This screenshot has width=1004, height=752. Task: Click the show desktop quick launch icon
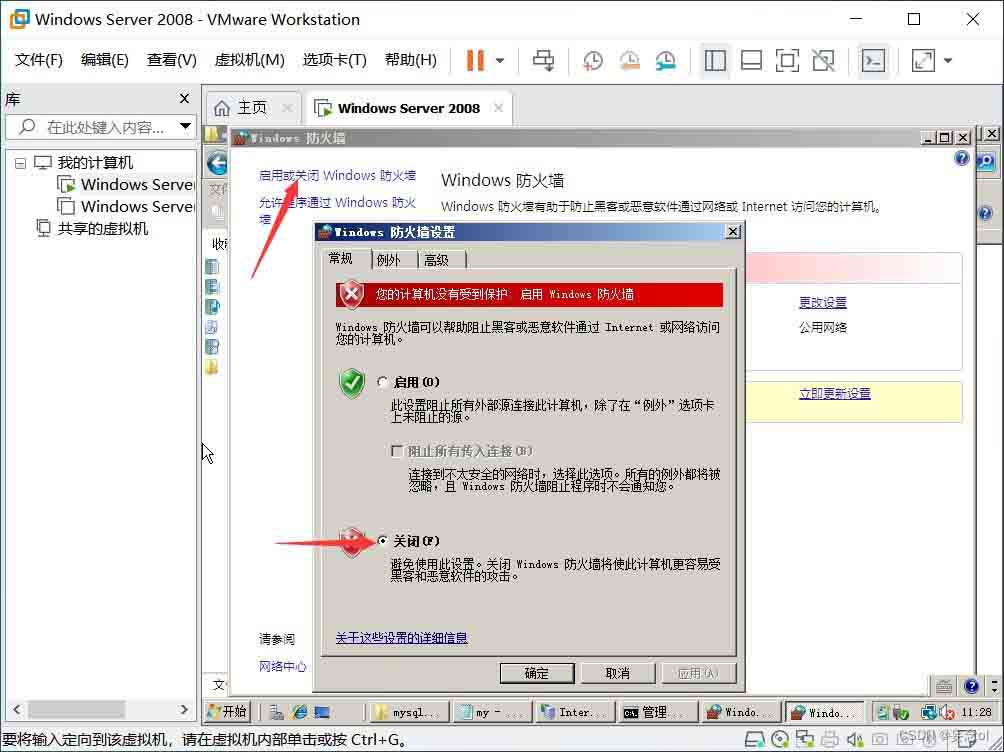coord(321,712)
